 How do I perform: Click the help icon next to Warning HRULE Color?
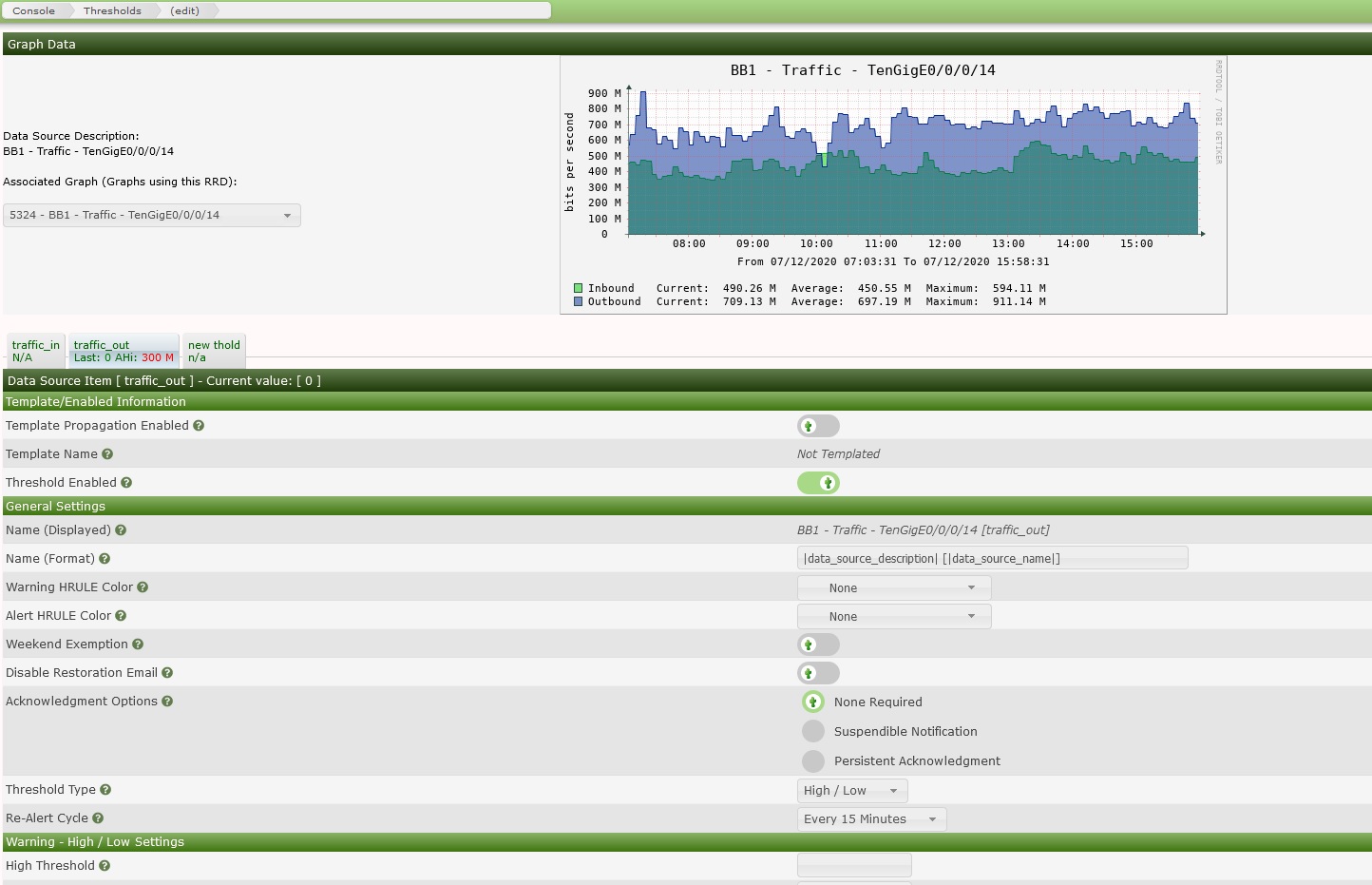click(143, 587)
